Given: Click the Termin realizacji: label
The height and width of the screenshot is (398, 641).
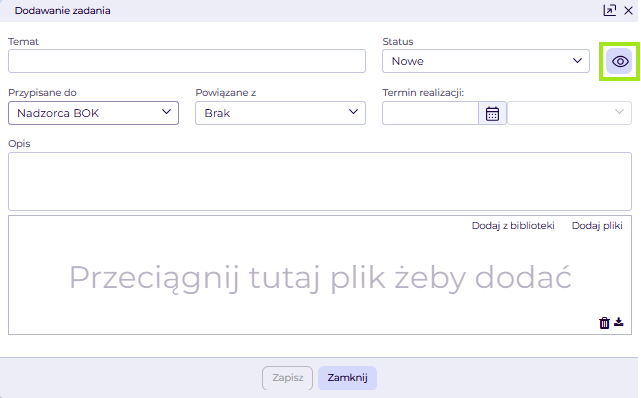Looking at the screenshot, I should click(423, 93).
